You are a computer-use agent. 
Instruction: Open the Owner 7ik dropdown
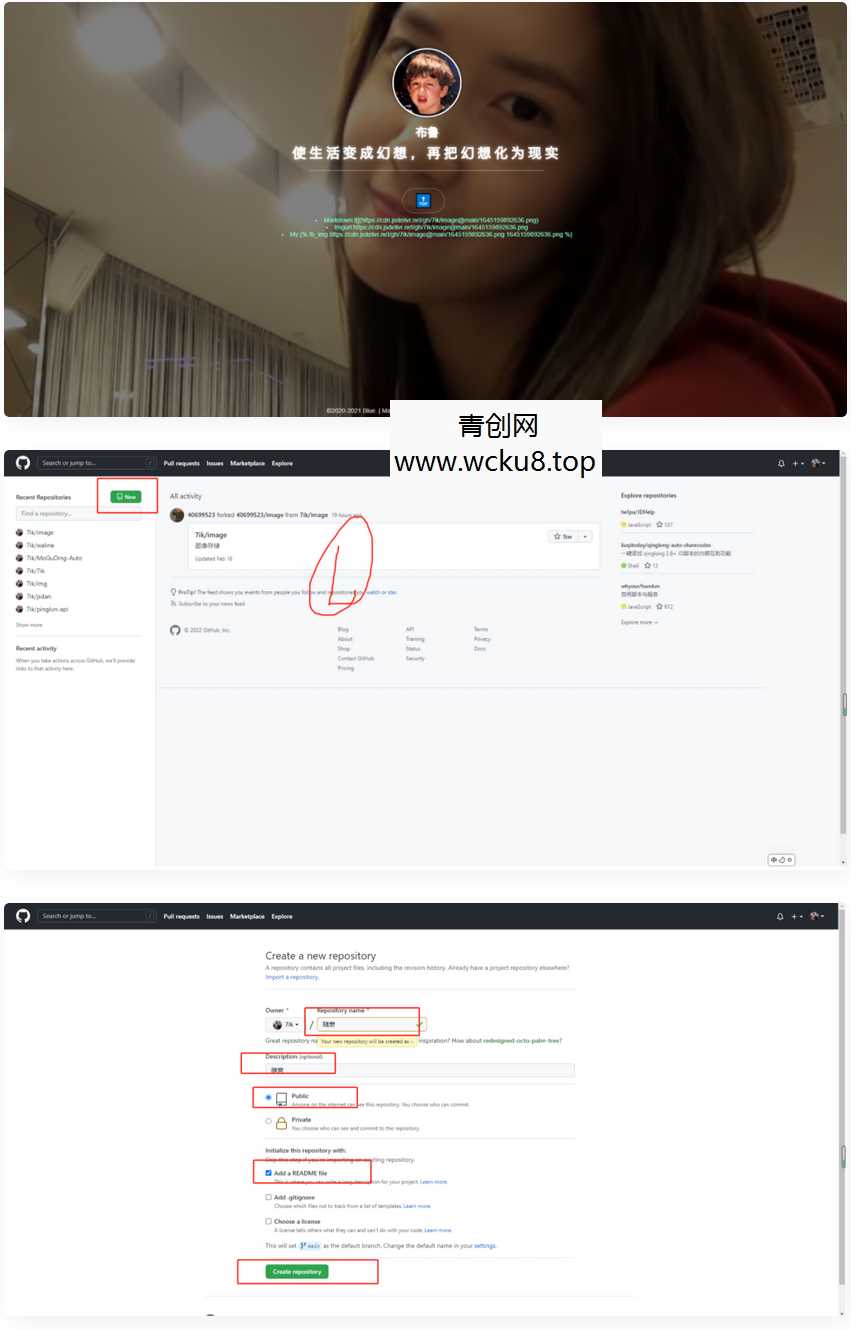(284, 1023)
